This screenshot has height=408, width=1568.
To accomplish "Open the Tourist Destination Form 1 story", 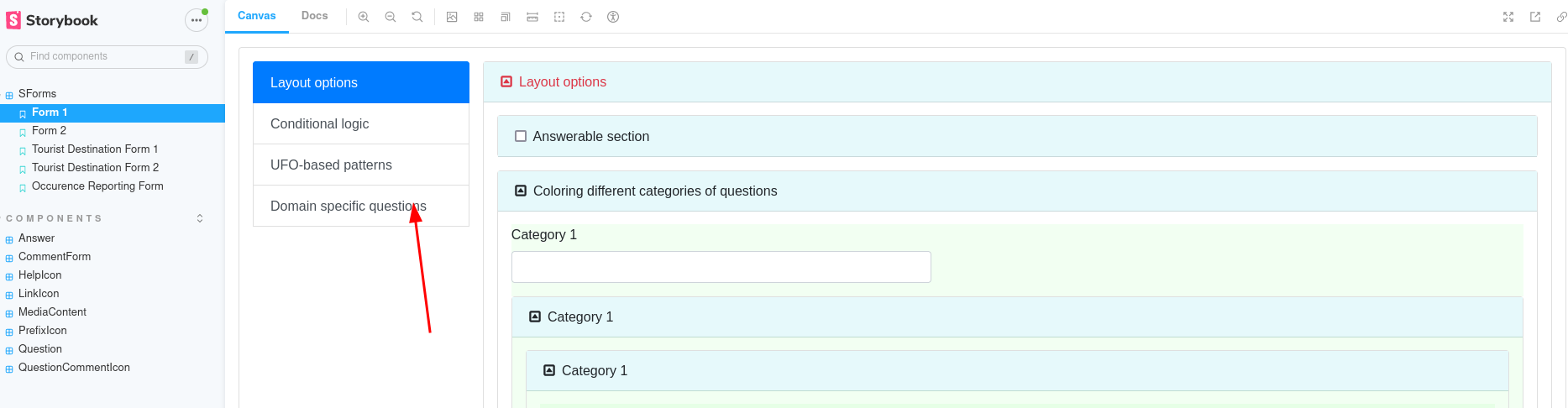I will tap(95, 149).
